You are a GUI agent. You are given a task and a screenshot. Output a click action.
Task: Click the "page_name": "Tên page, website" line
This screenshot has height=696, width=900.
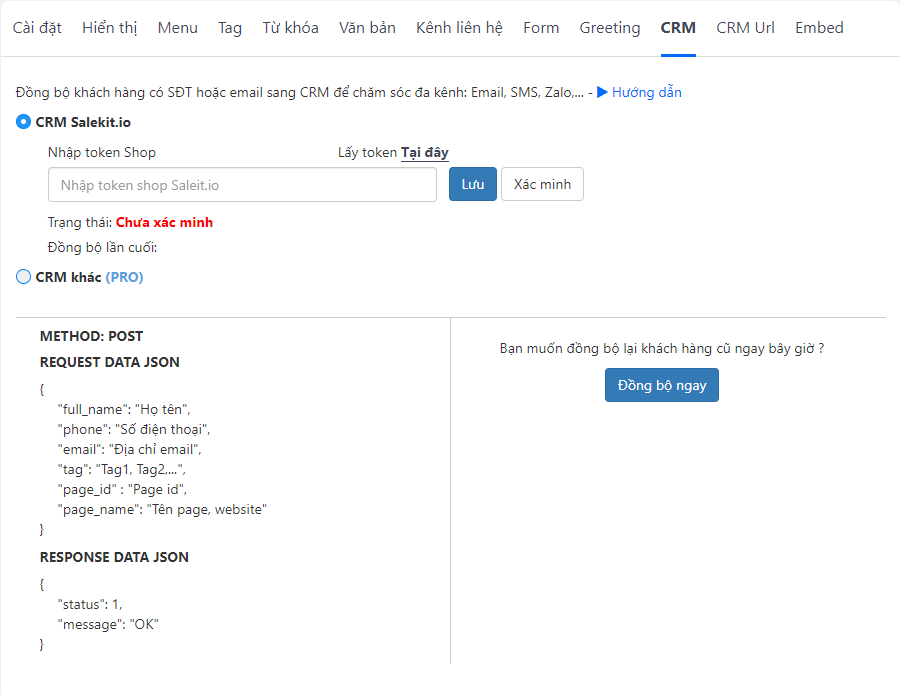(162, 510)
